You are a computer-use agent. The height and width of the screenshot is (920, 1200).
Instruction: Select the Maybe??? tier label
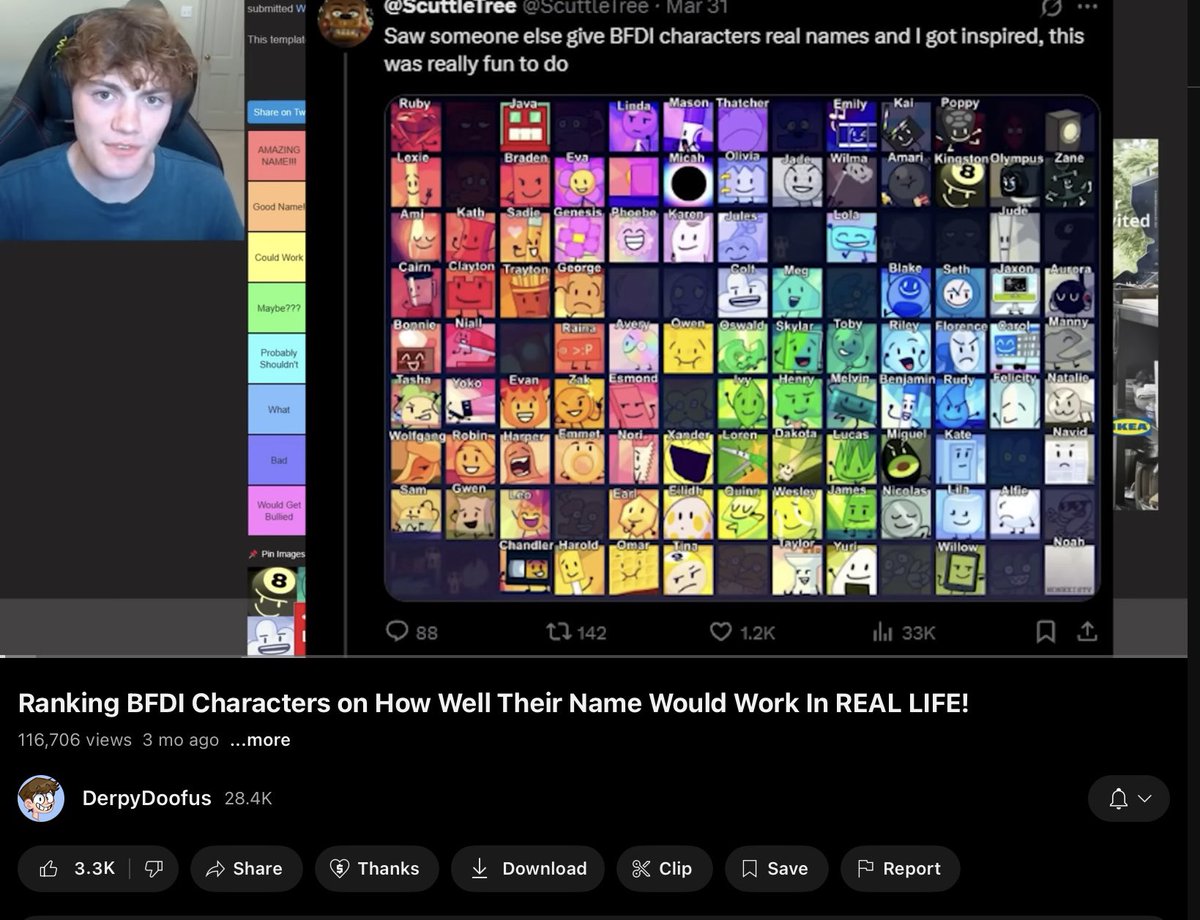pos(277,308)
